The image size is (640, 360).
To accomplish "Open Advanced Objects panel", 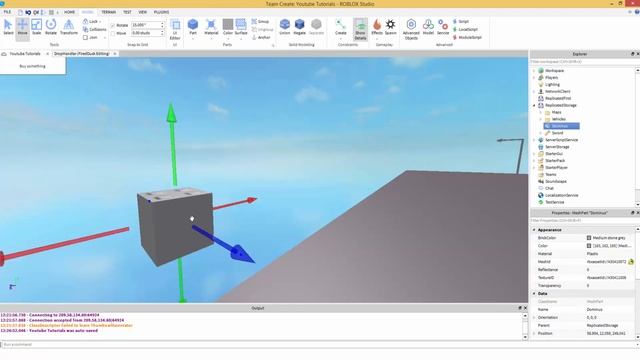I will [411, 29].
